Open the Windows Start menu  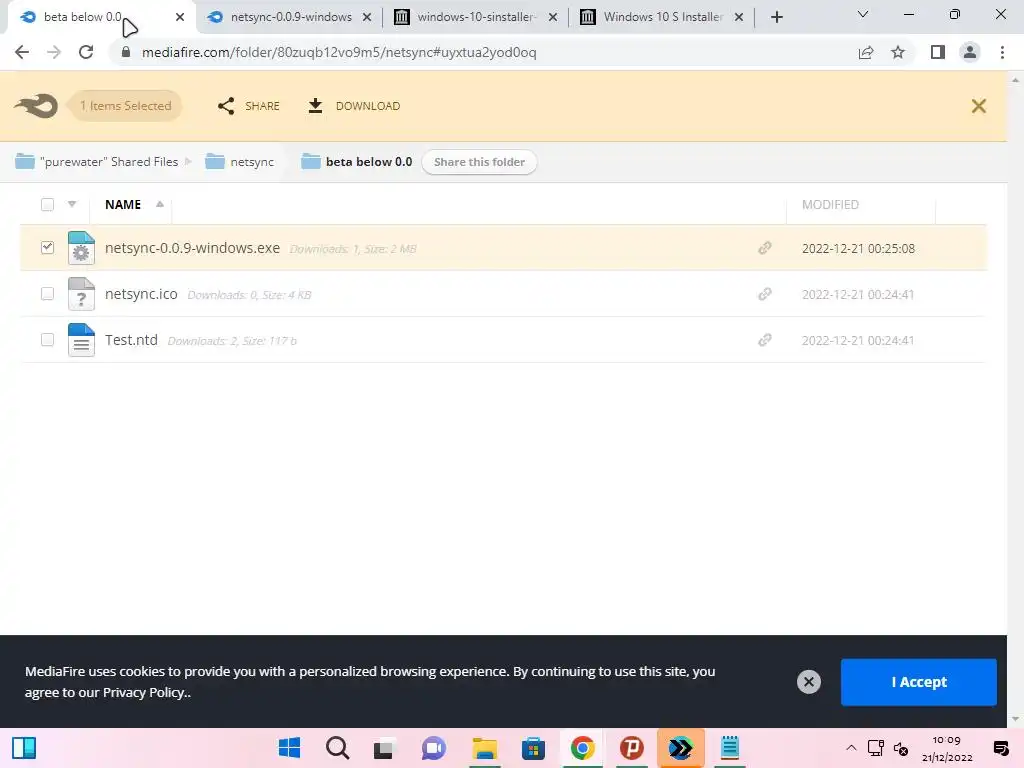point(289,748)
